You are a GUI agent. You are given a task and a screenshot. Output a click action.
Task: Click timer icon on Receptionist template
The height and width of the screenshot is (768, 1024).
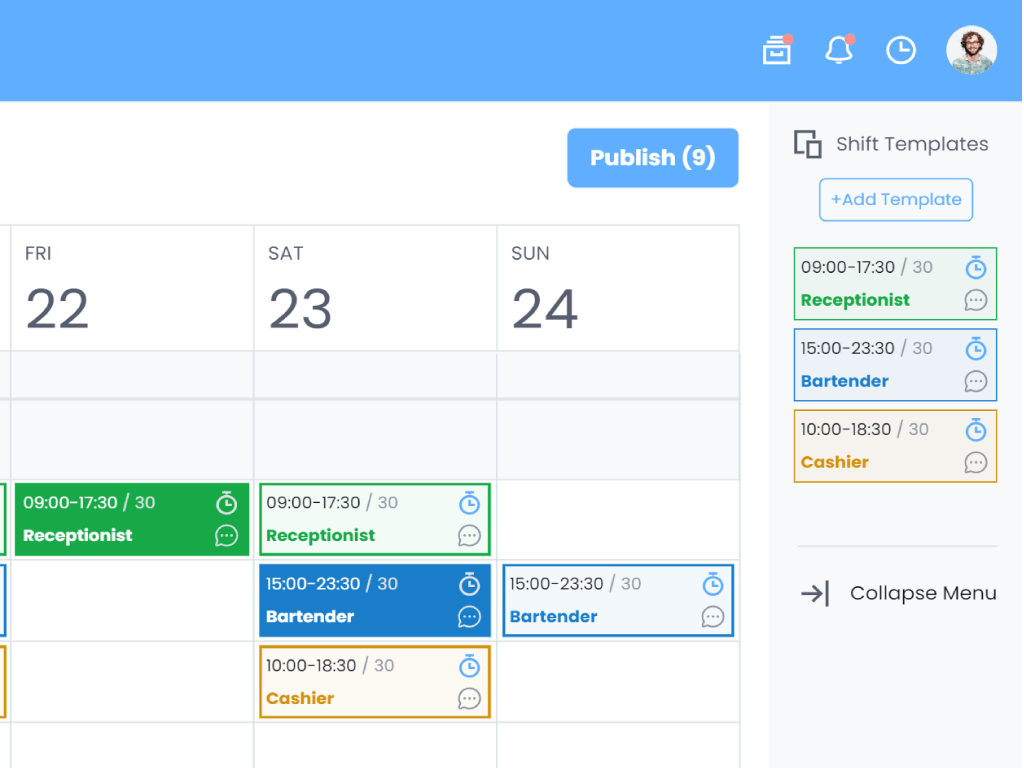point(975,268)
